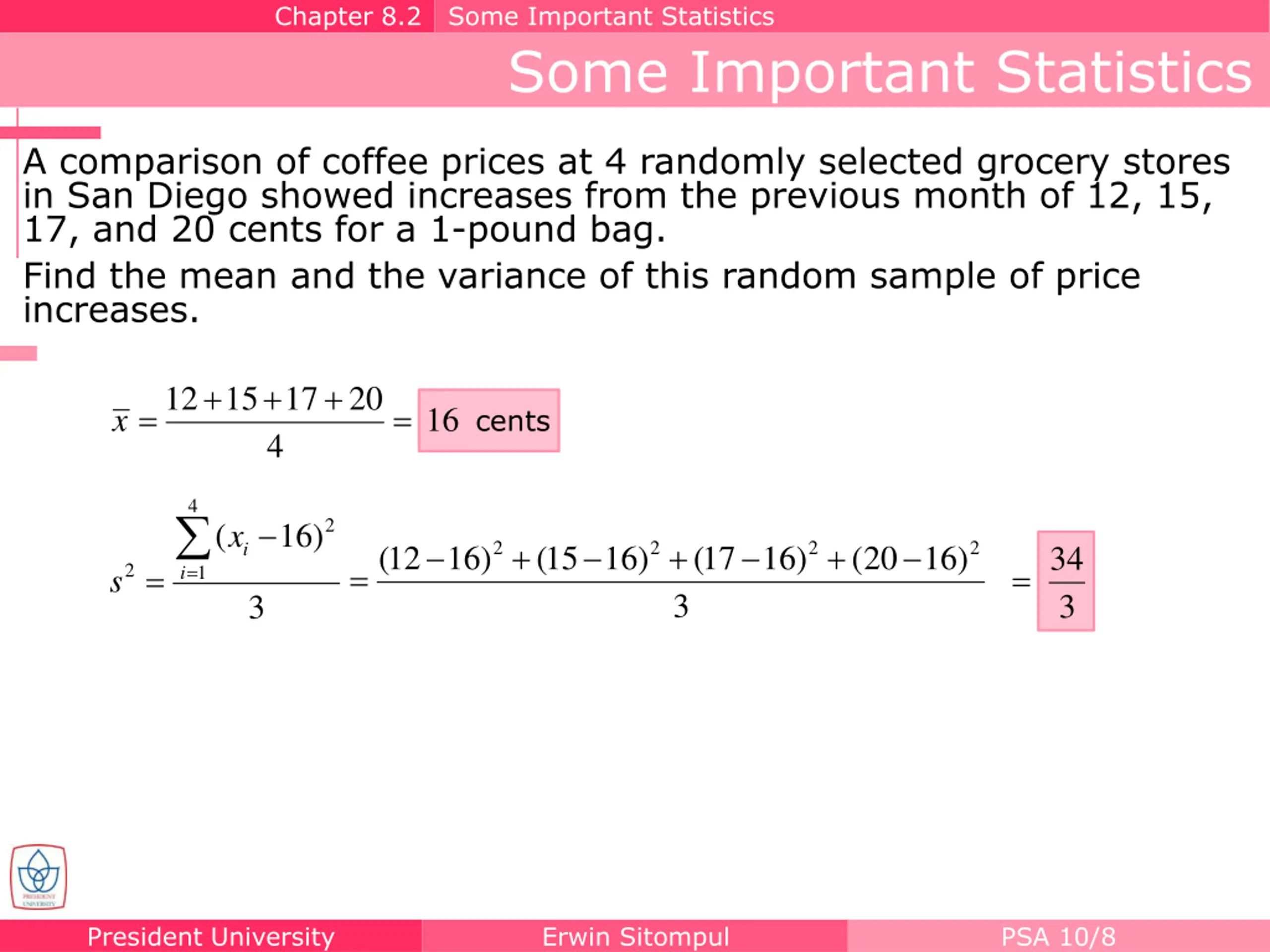This screenshot has width=1270, height=952.
Task: Click the "Chapter 8.2" header label
Action: pyautogui.click(x=347, y=16)
